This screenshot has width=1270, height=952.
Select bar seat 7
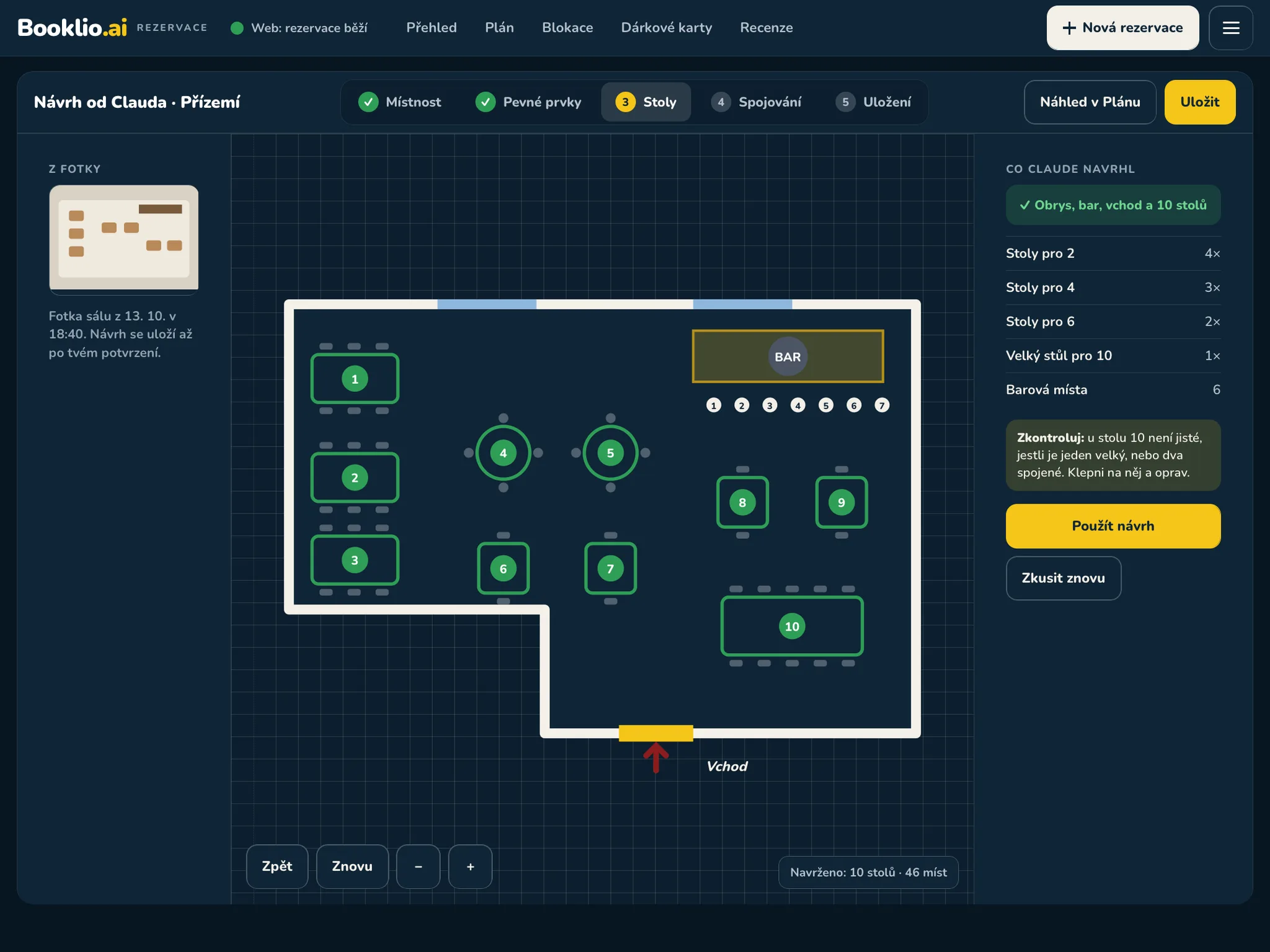coord(882,405)
